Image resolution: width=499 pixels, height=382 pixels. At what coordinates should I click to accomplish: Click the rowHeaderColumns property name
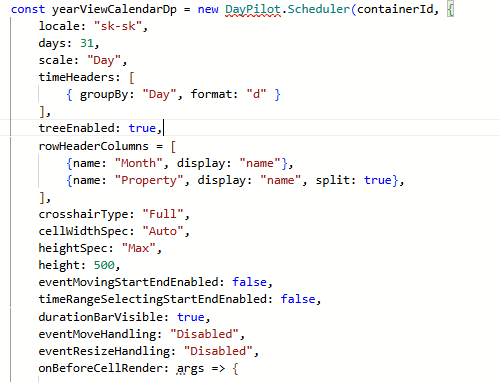[94, 146]
